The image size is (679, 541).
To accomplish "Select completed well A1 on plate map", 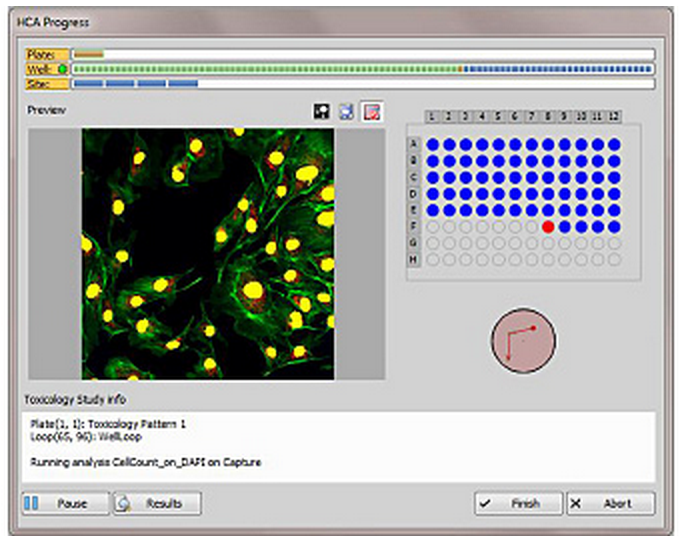I will (x=433, y=144).
